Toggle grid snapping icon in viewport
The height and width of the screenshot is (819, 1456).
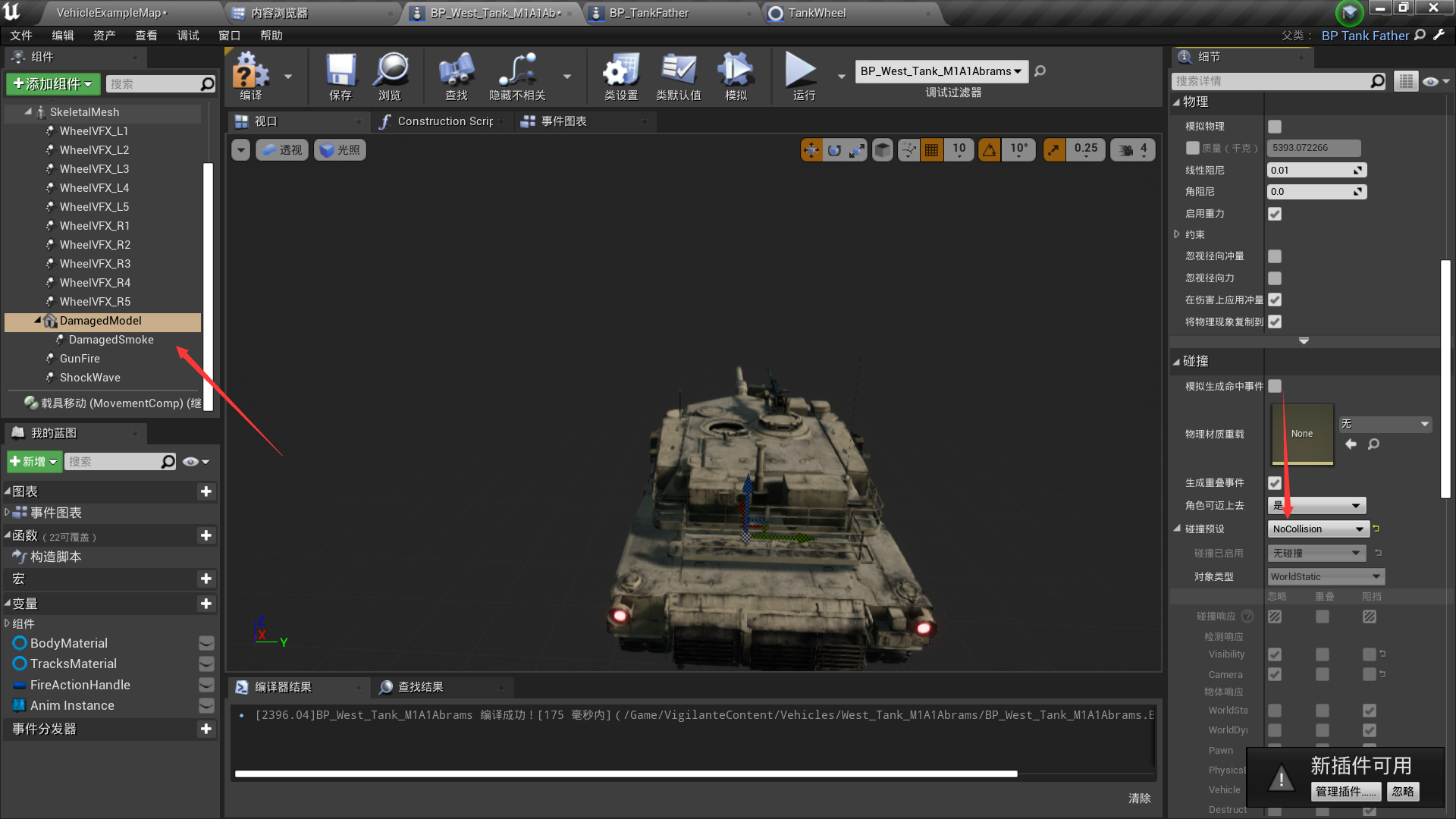931,150
